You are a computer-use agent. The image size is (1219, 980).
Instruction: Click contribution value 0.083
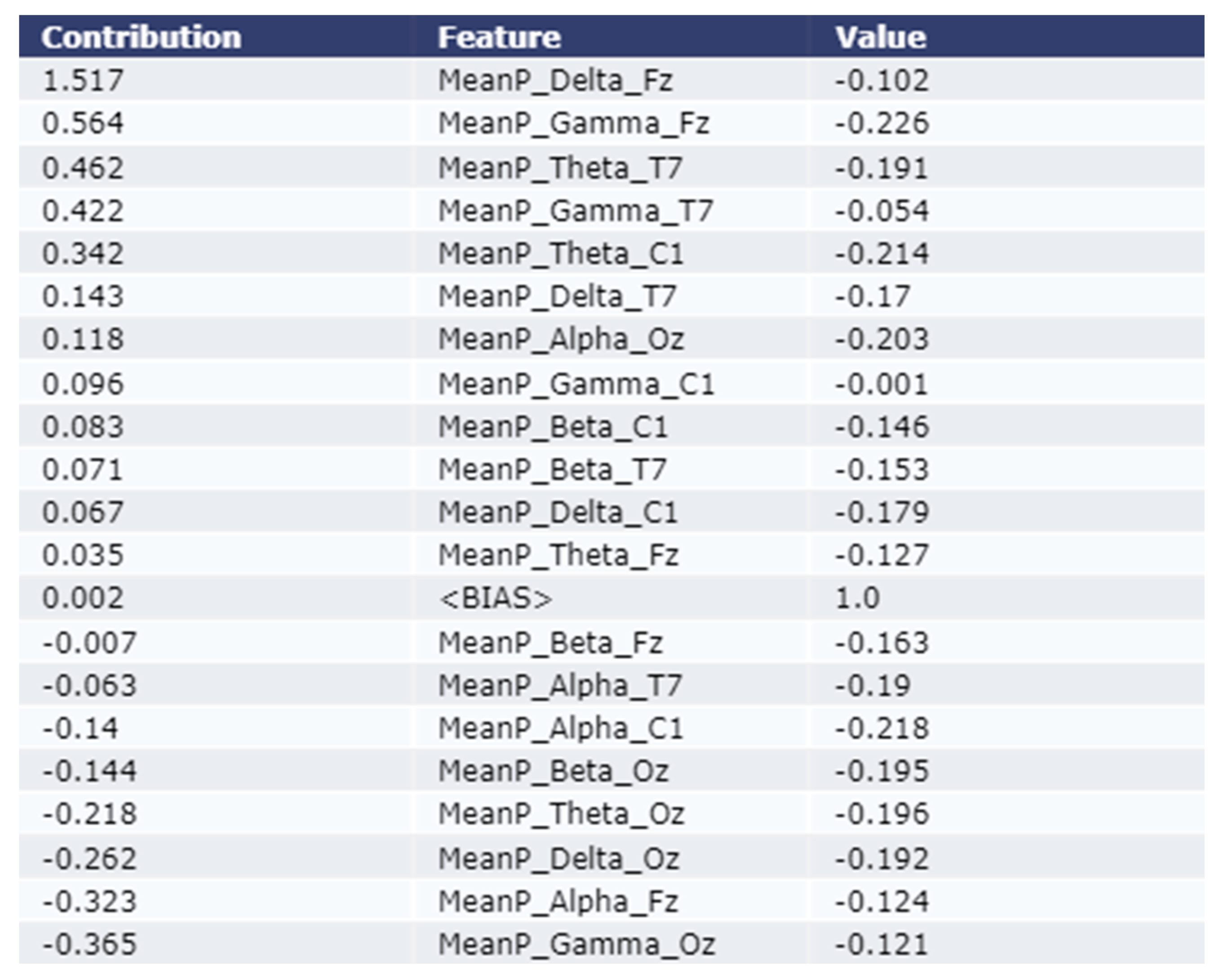[83, 427]
